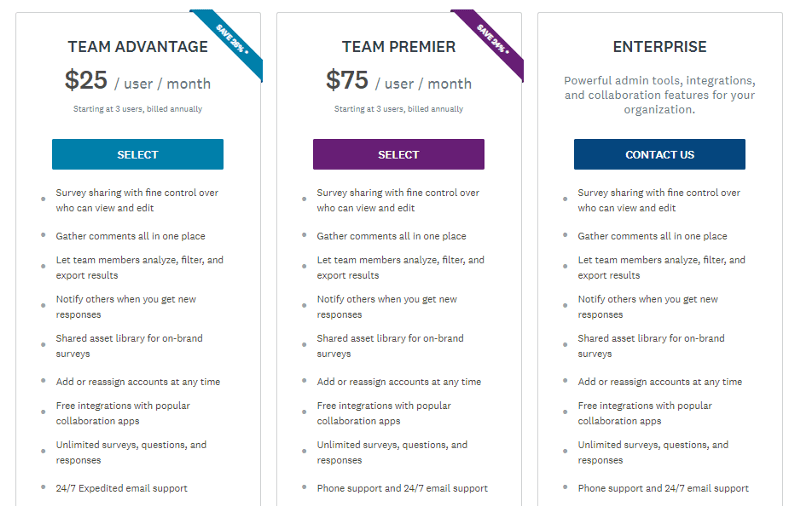Click 24/7 Expedited email support in Team Advantage
The height and width of the screenshot is (506, 800).
pos(122,488)
